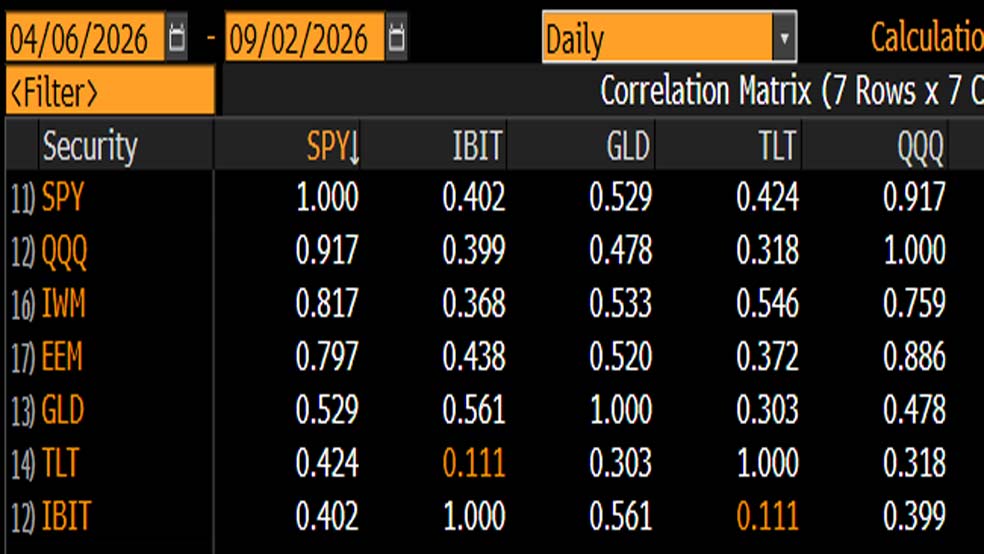Click TLT row's 0.424 value under SPY

point(327,463)
